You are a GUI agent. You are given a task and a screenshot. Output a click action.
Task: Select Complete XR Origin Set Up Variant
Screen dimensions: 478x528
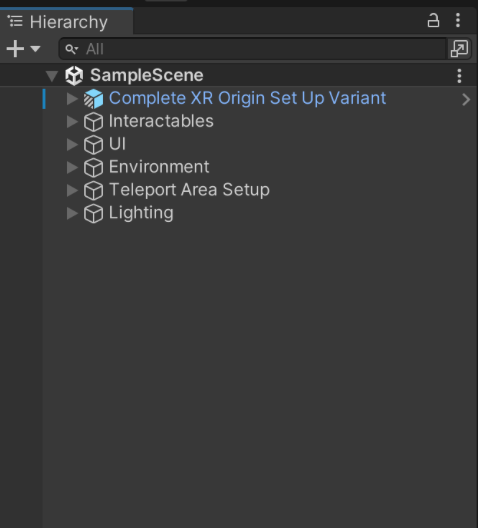tap(247, 98)
